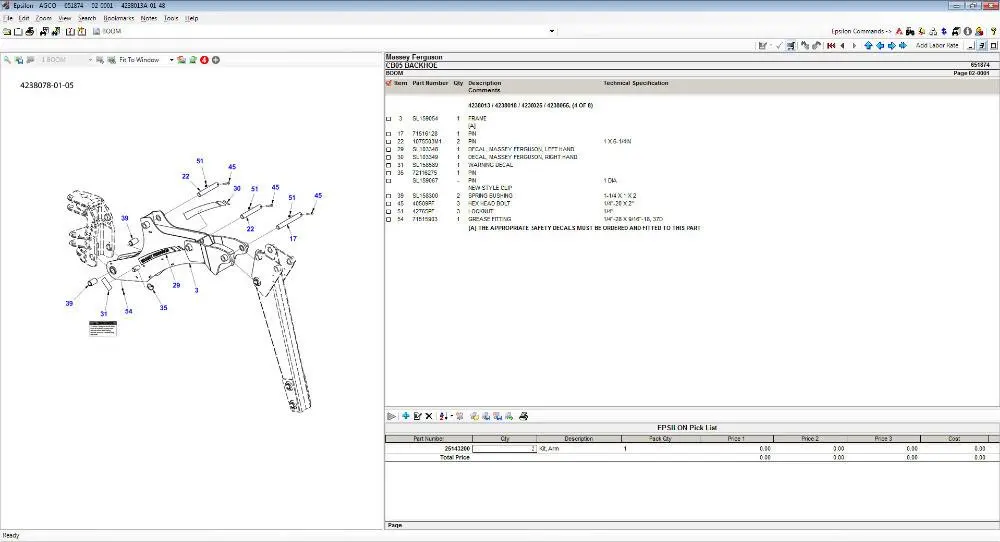
Task: Click the gray plus circle in diagram toolbar
Action: pos(216,60)
